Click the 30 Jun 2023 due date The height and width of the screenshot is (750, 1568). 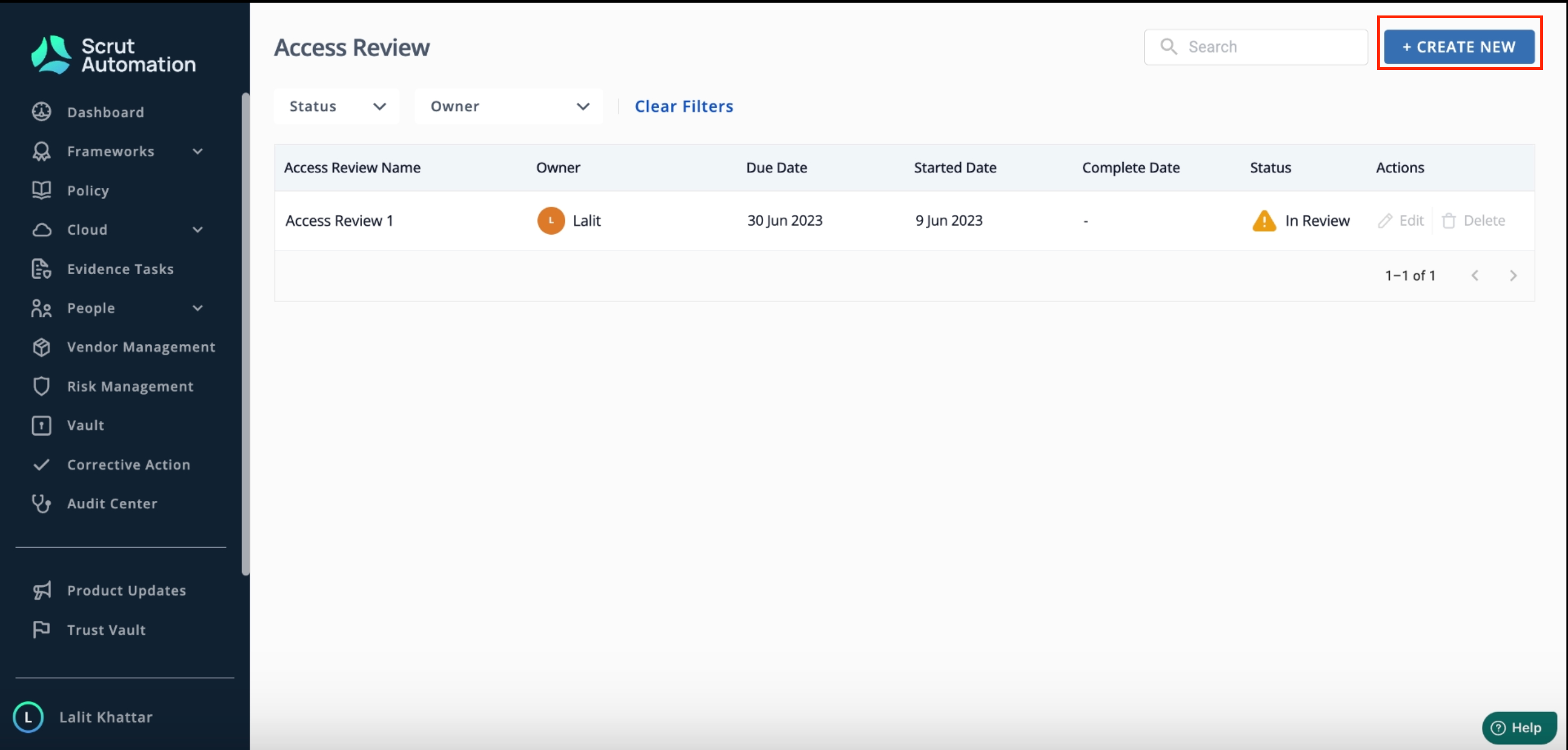click(x=785, y=220)
